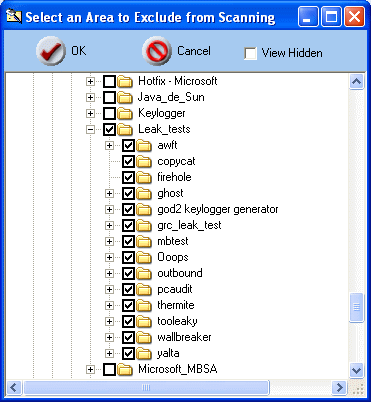Select the wallbreaker folder icon
This screenshot has height=402, width=371.
(x=144, y=337)
